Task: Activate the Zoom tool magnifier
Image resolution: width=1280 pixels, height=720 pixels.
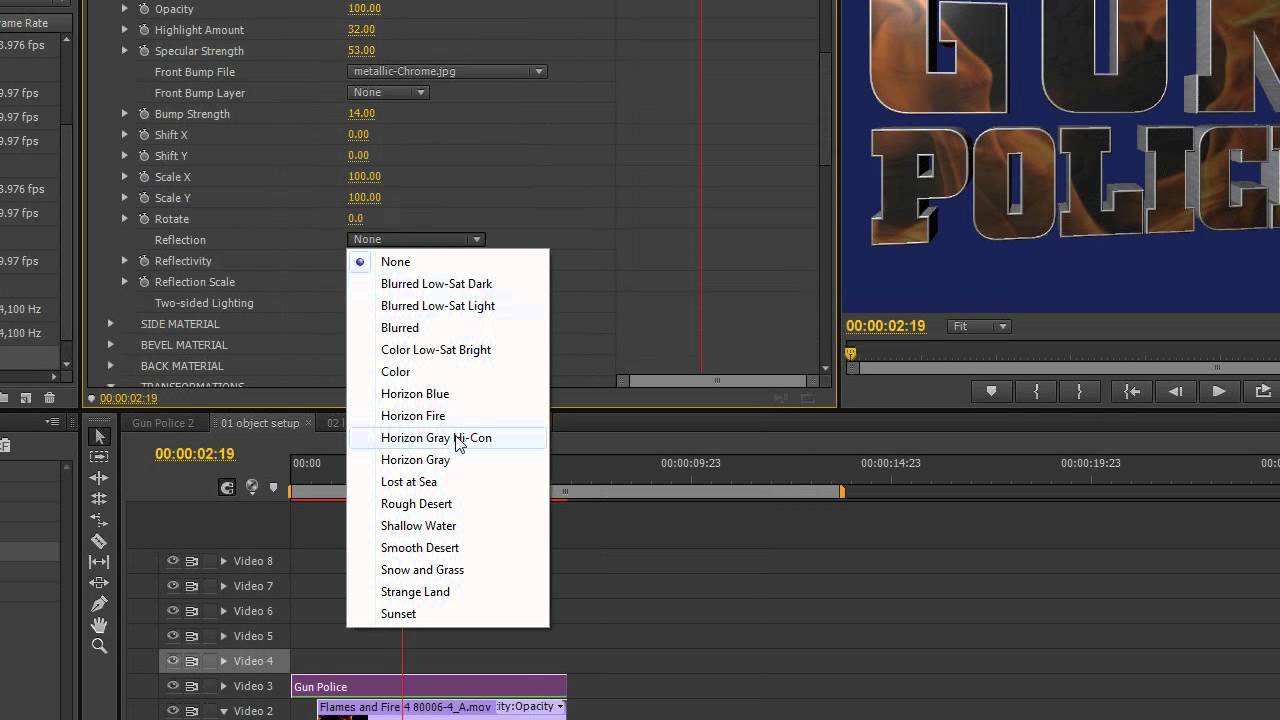Action: pos(99,646)
